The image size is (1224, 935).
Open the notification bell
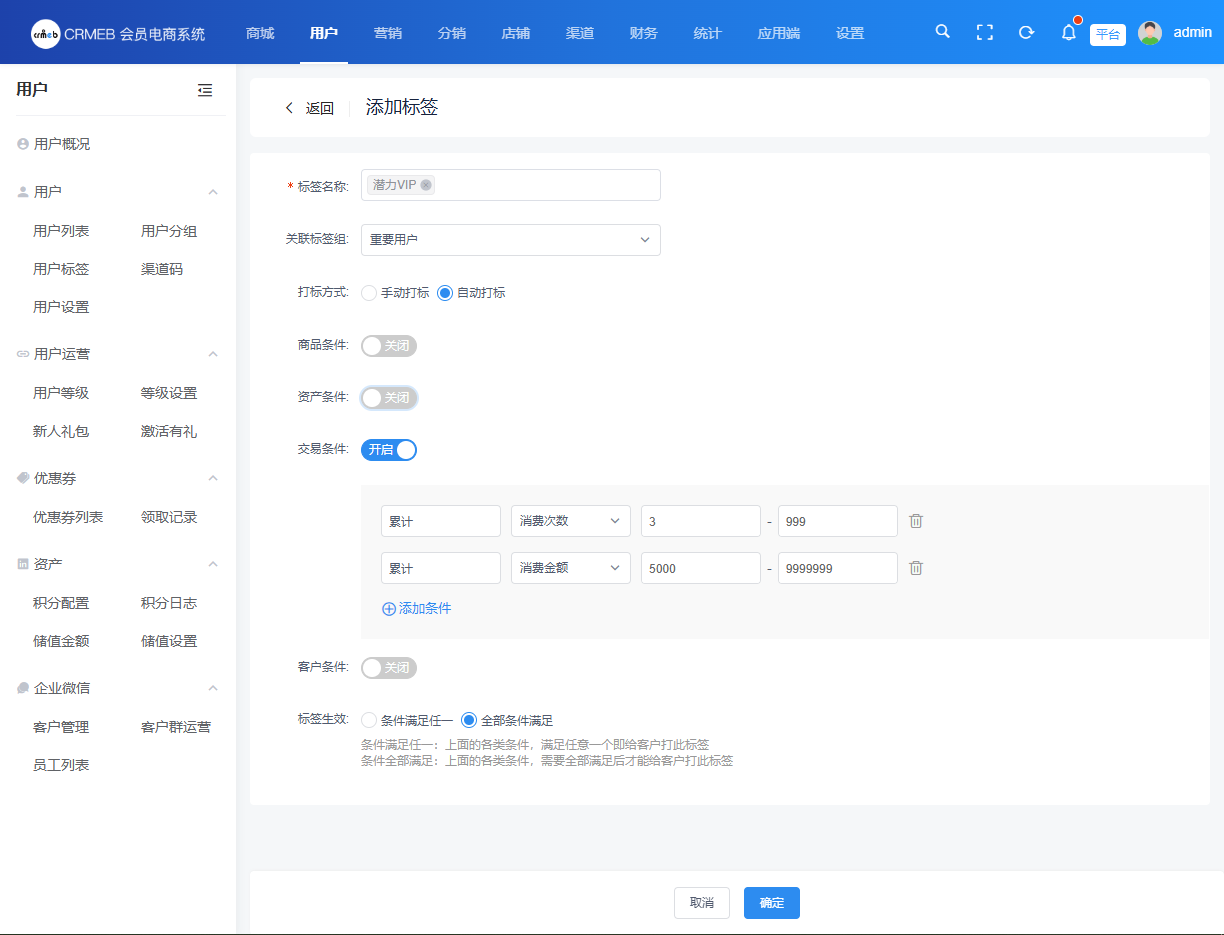[1068, 33]
